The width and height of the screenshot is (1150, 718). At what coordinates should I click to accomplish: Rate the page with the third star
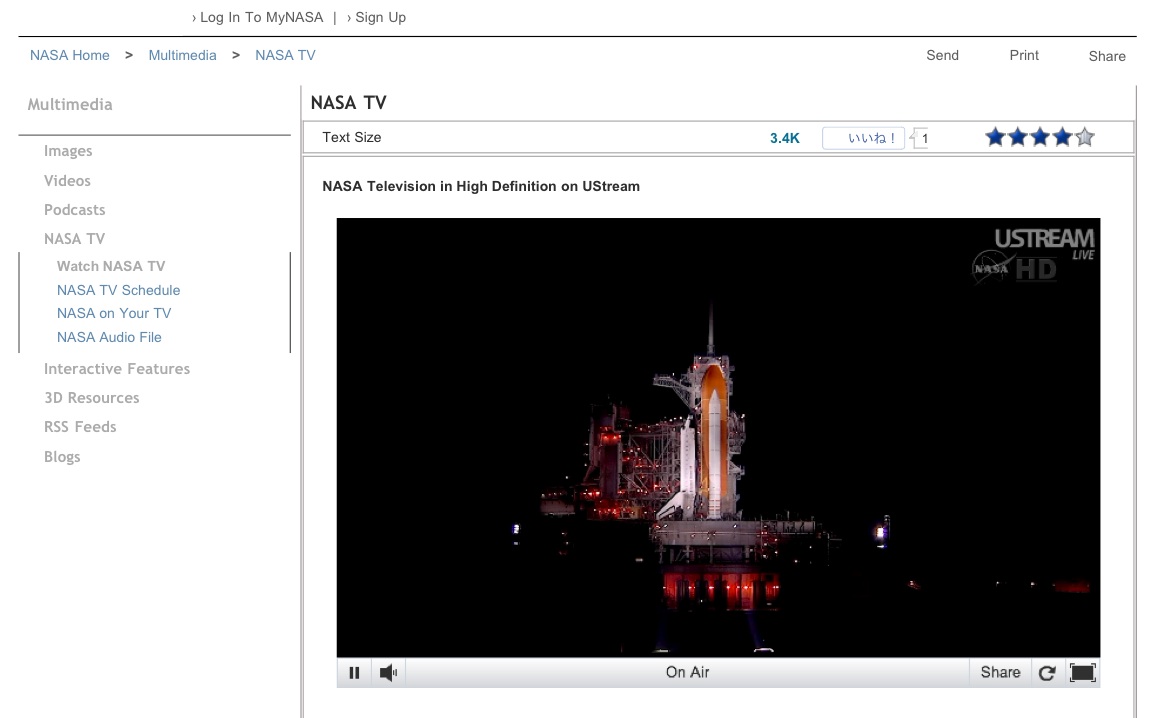tap(1040, 137)
